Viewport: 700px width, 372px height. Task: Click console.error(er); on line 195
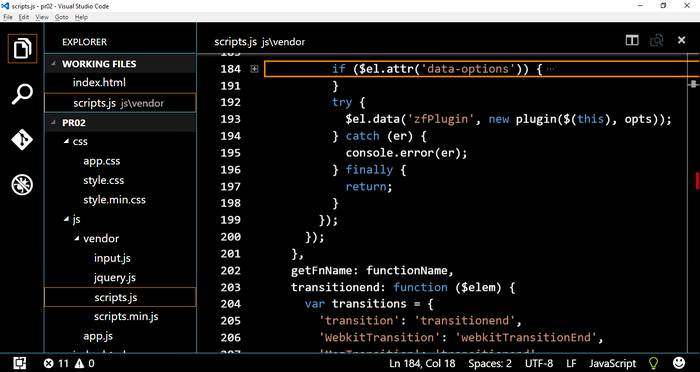pyautogui.click(x=406, y=153)
